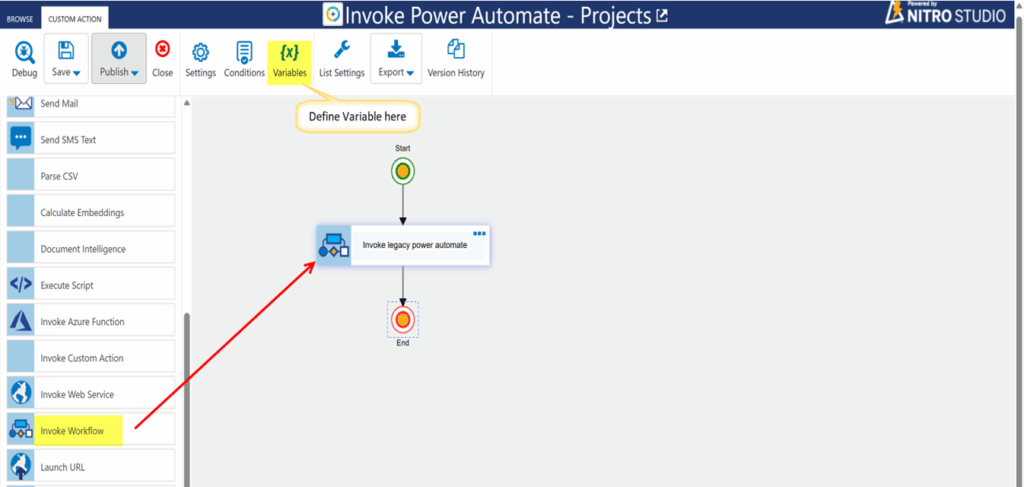Select the Execute Script action icon
Image resolution: width=1024 pixels, height=487 pixels.
(x=21, y=285)
